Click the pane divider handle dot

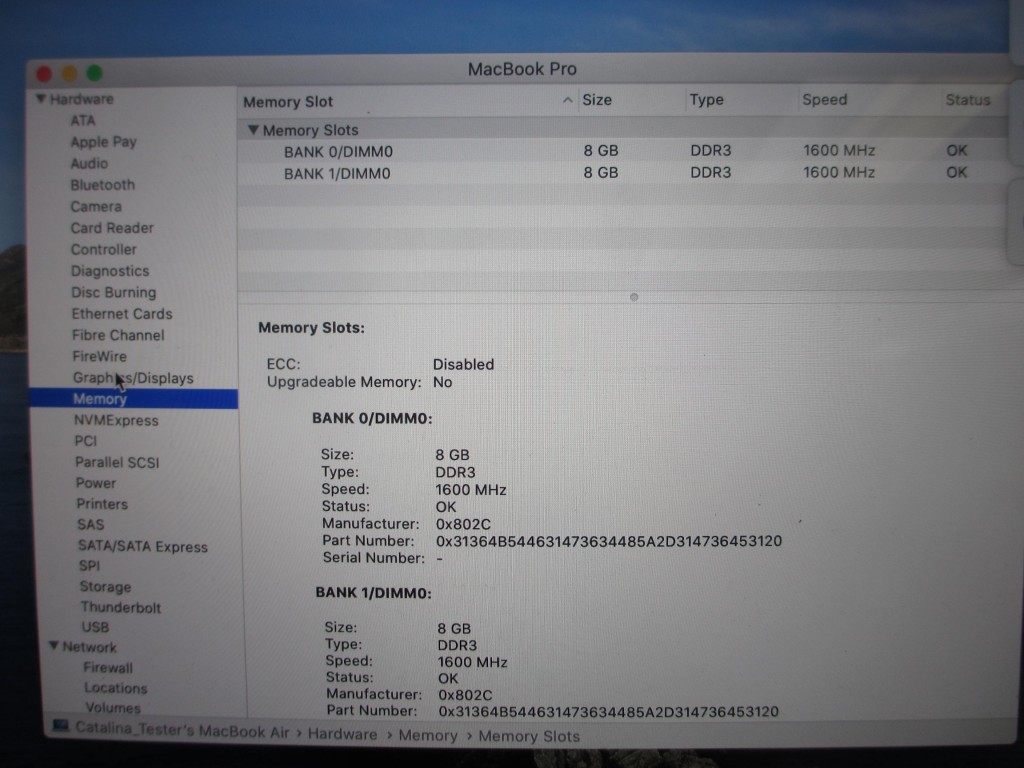(633, 297)
